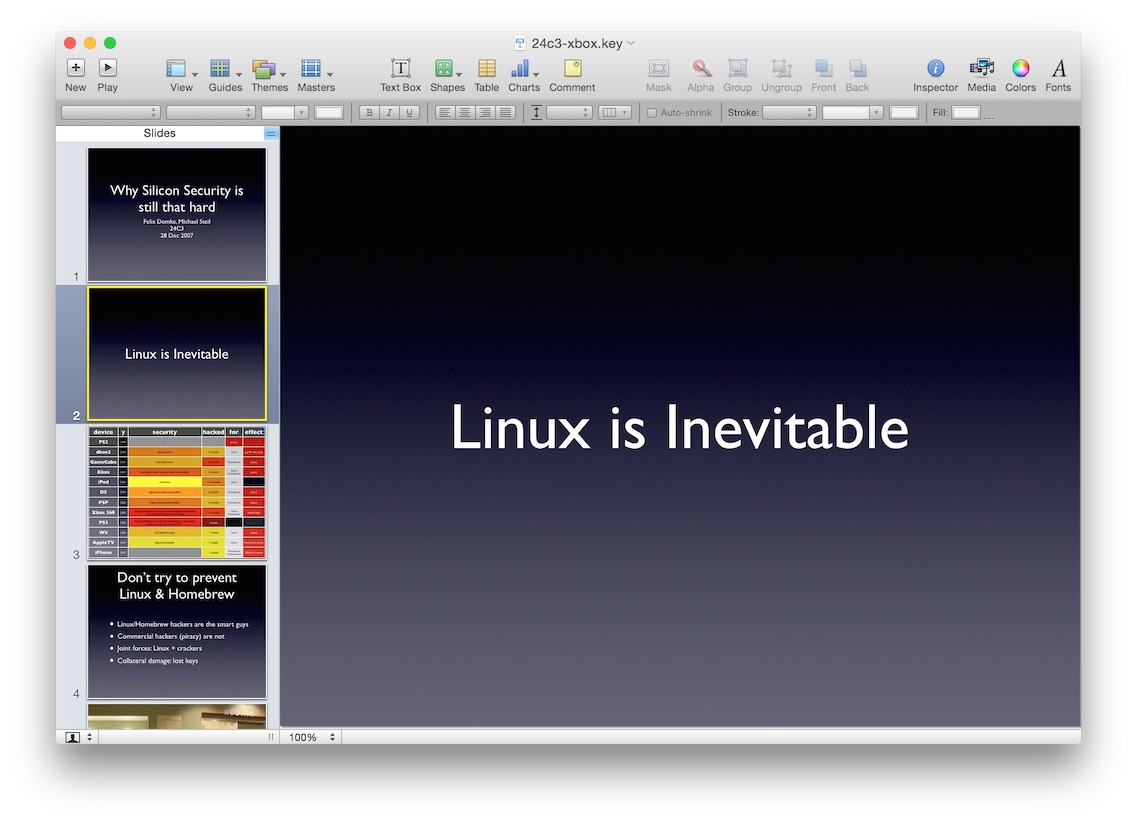Insert a Text Box
1137x824 pixels.
click(400, 69)
